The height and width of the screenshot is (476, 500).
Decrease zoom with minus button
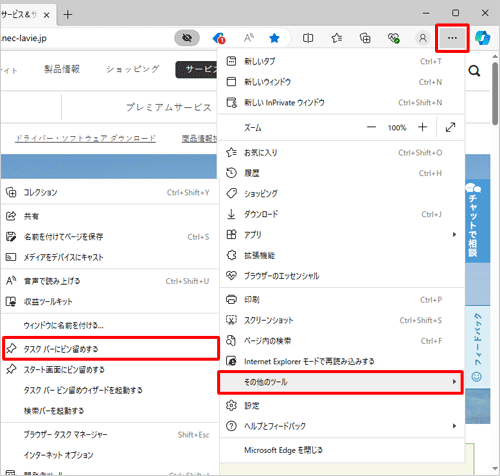[x=371, y=127]
